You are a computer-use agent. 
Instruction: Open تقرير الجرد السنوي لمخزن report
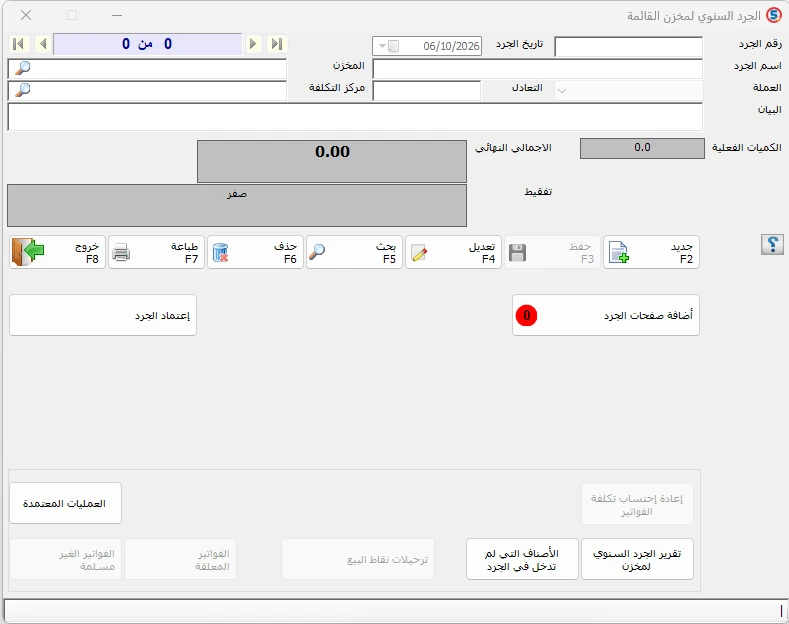coord(637,560)
